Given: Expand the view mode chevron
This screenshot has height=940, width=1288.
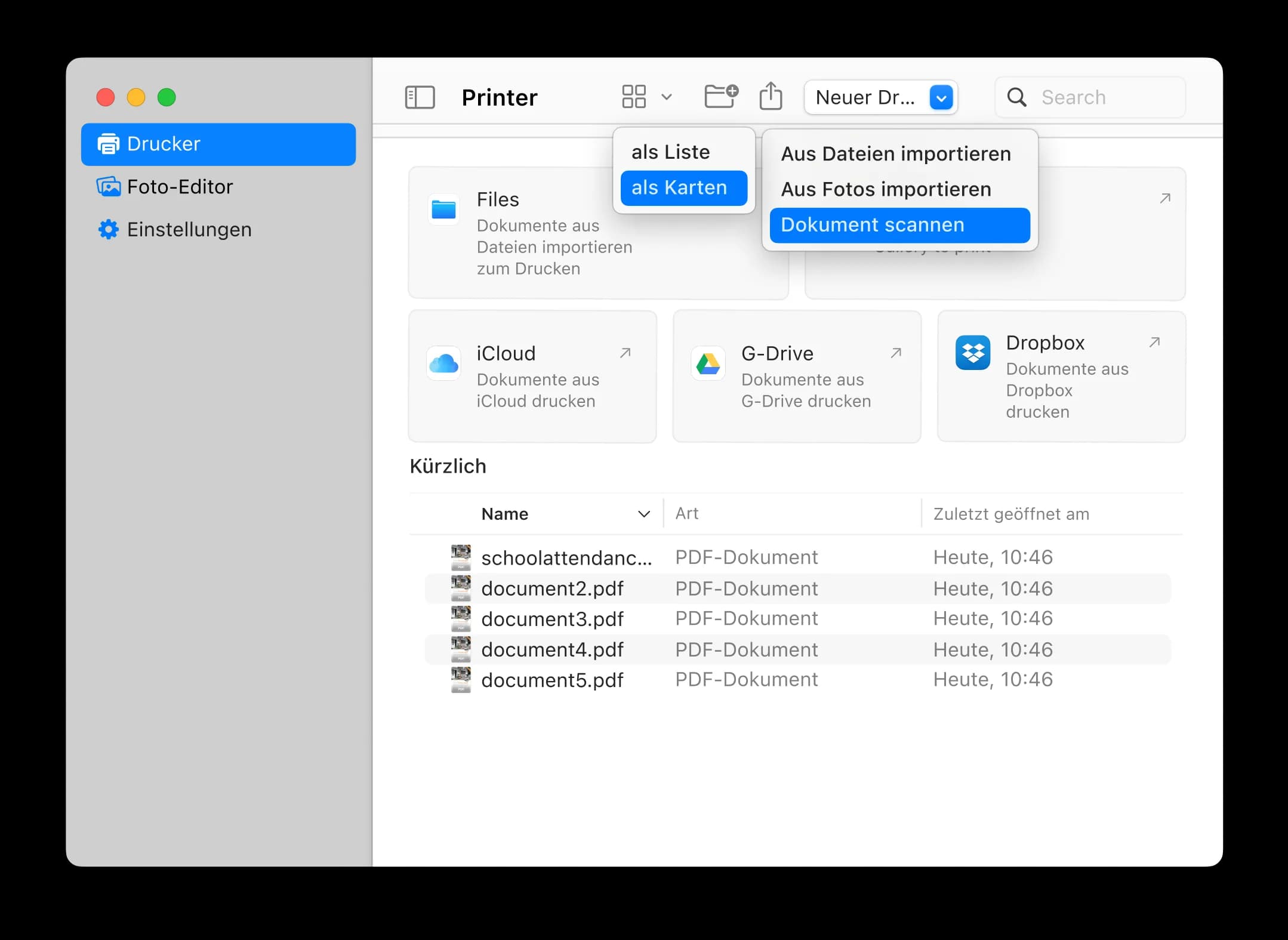Looking at the screenshot, I should tap(667, 97).
